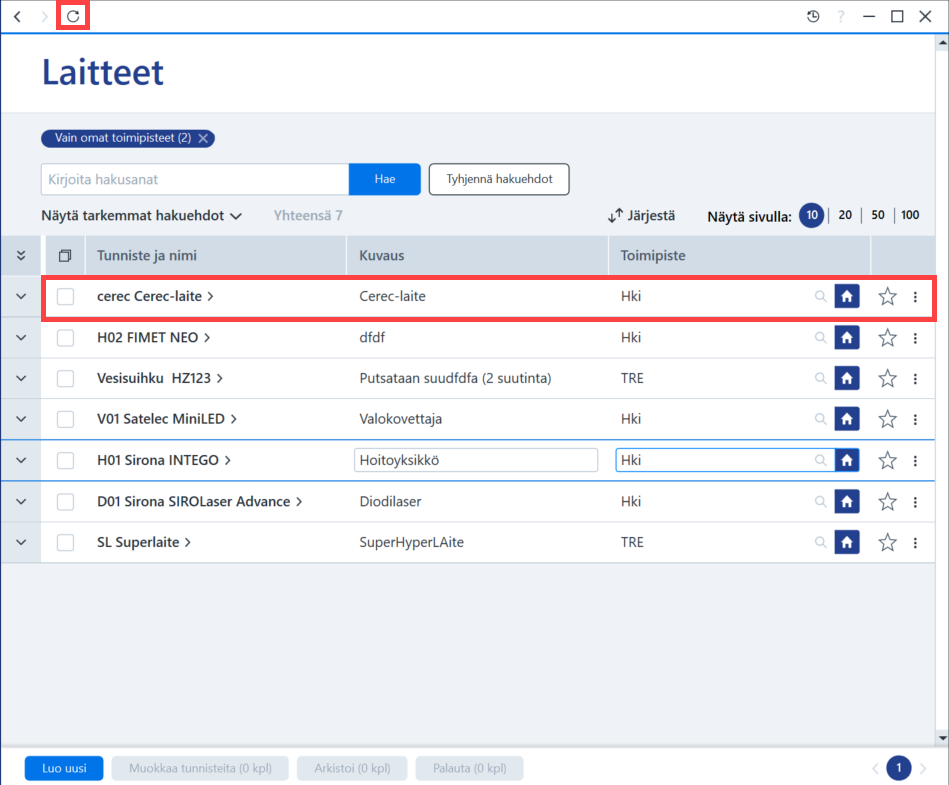Viewport: 949px width, 785px height.
Task: Click Tyhjennä hakuehdot button
Action: [x=499, y=179]
